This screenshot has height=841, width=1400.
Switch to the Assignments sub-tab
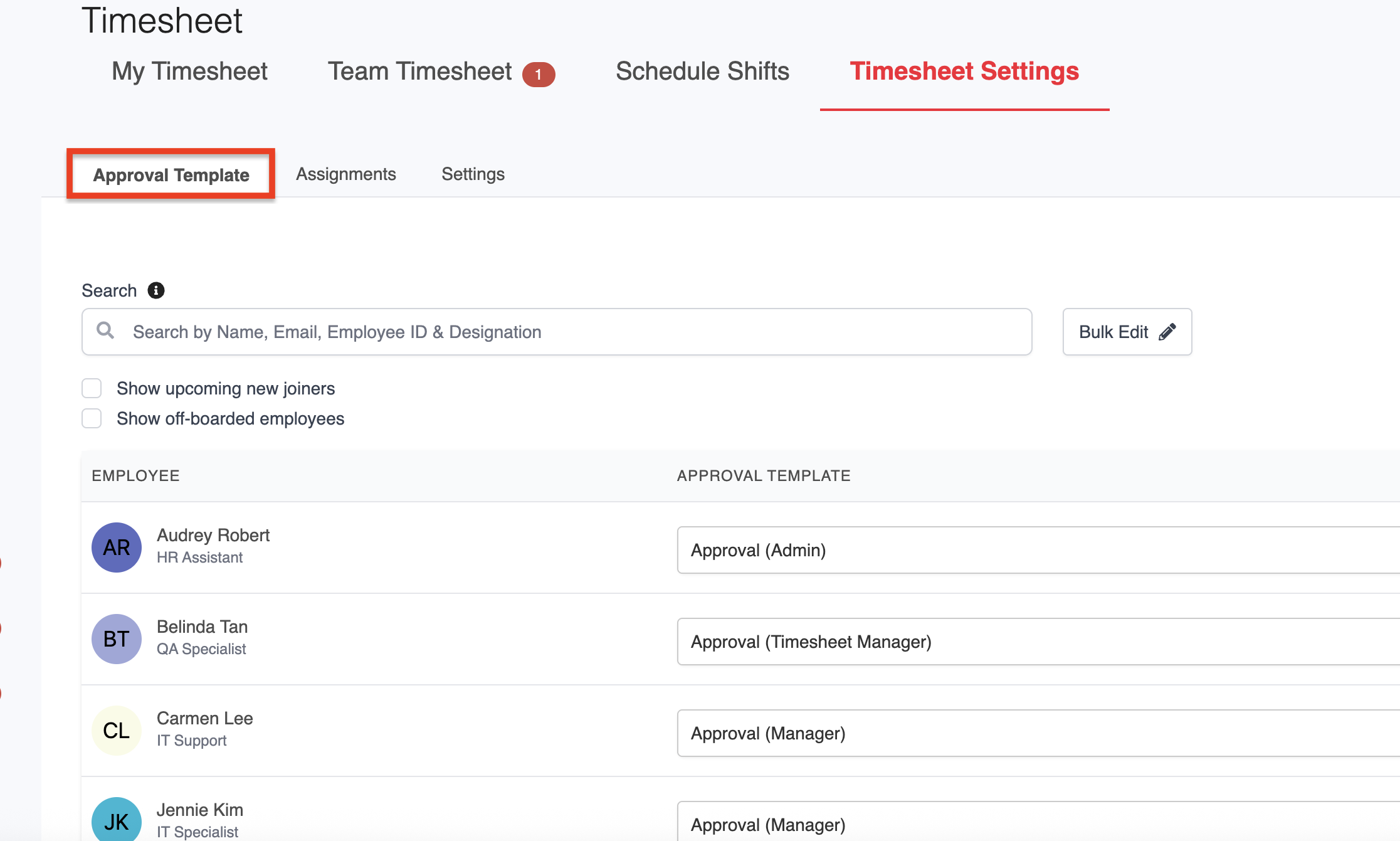pos(346,174)
